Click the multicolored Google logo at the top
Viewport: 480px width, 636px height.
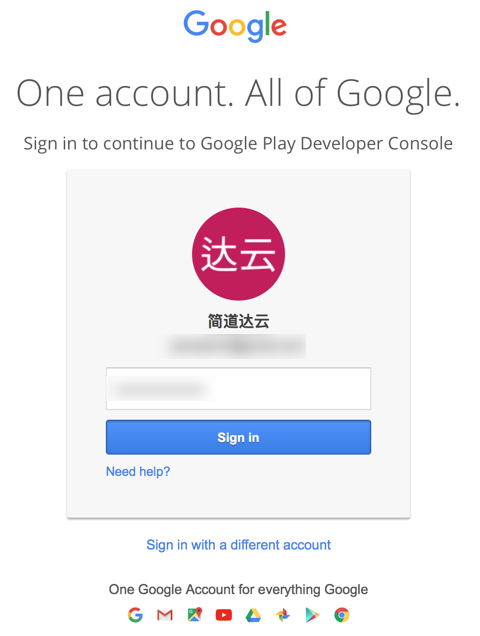click(235, 26)
